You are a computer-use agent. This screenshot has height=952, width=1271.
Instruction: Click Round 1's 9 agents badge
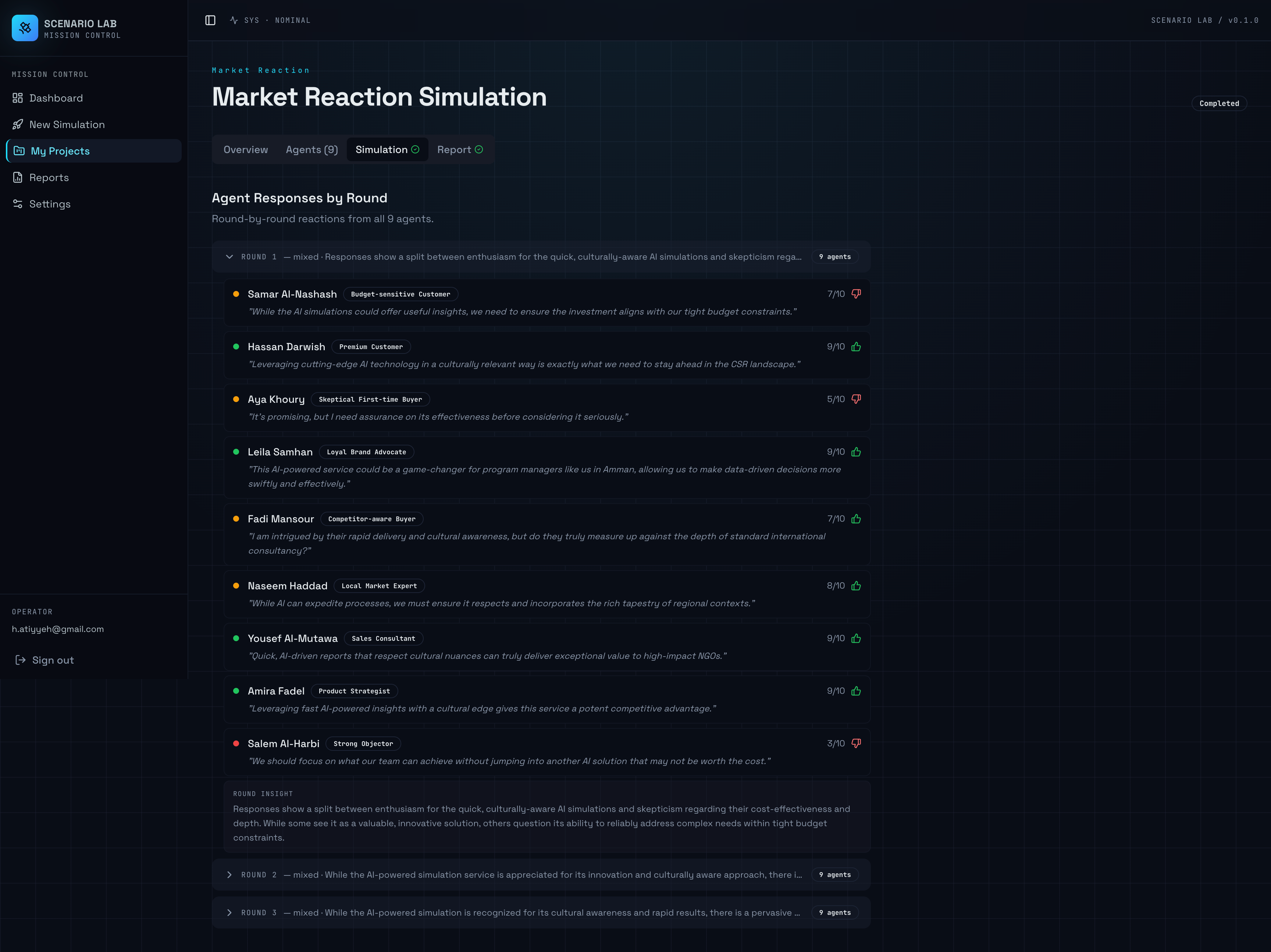point(835,257)
